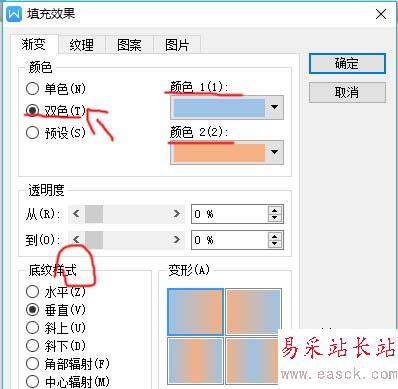Click left arrow of 从(R) transparency slider
Viewport: 398px width, 389px height.
tap(76, 214)
